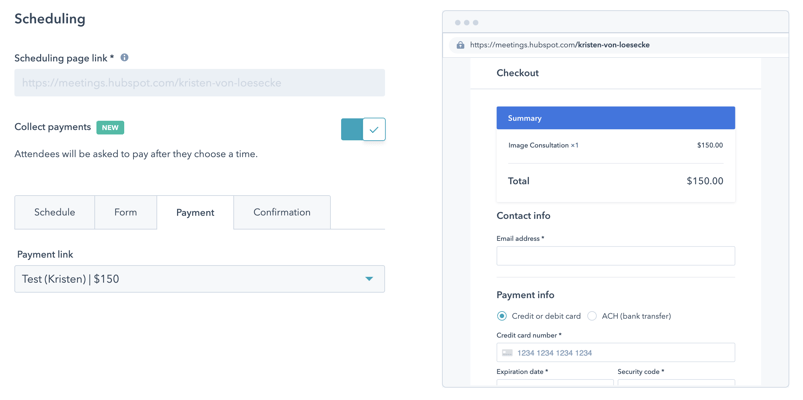This screenshot has width=803, height=400.
Task: Toggle the Collect payments switch off
Action: click(363, 130)
